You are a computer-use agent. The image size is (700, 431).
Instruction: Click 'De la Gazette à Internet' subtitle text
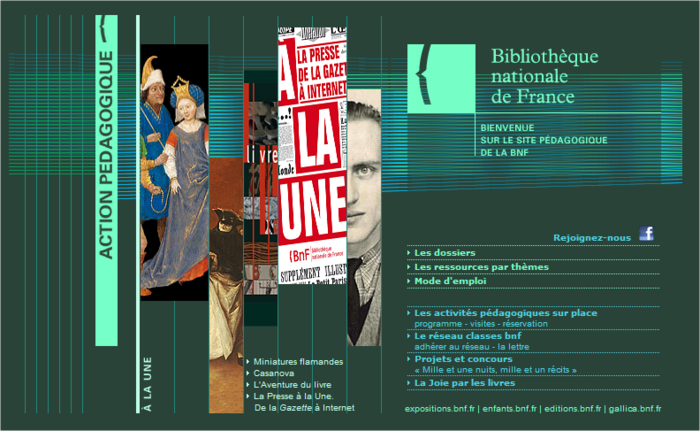tap(304, 408)
